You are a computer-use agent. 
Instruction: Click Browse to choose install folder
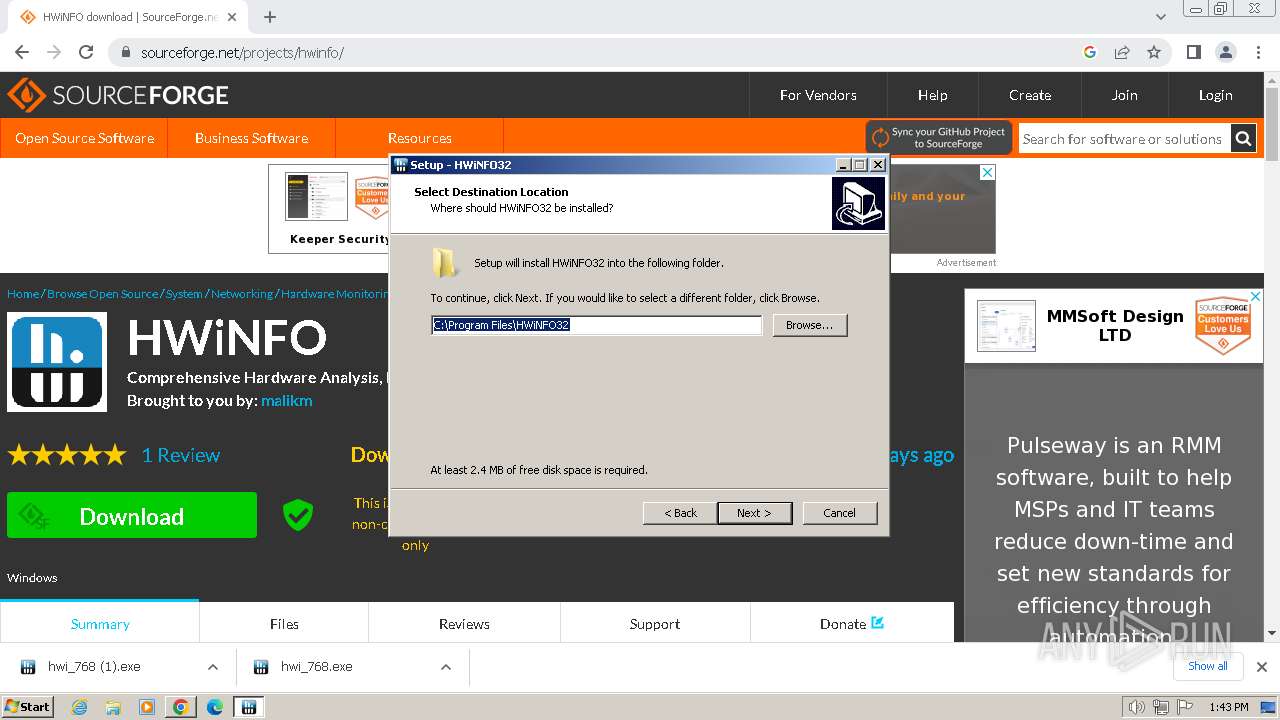(810, 325)
